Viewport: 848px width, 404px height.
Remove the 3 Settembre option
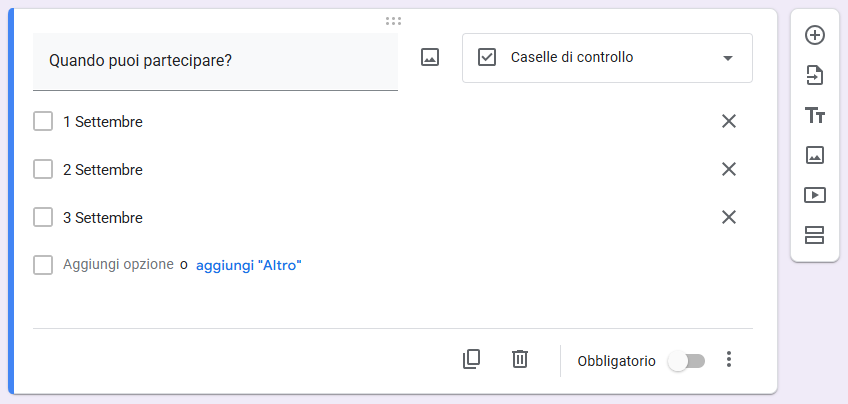click(x=729, y=217)
